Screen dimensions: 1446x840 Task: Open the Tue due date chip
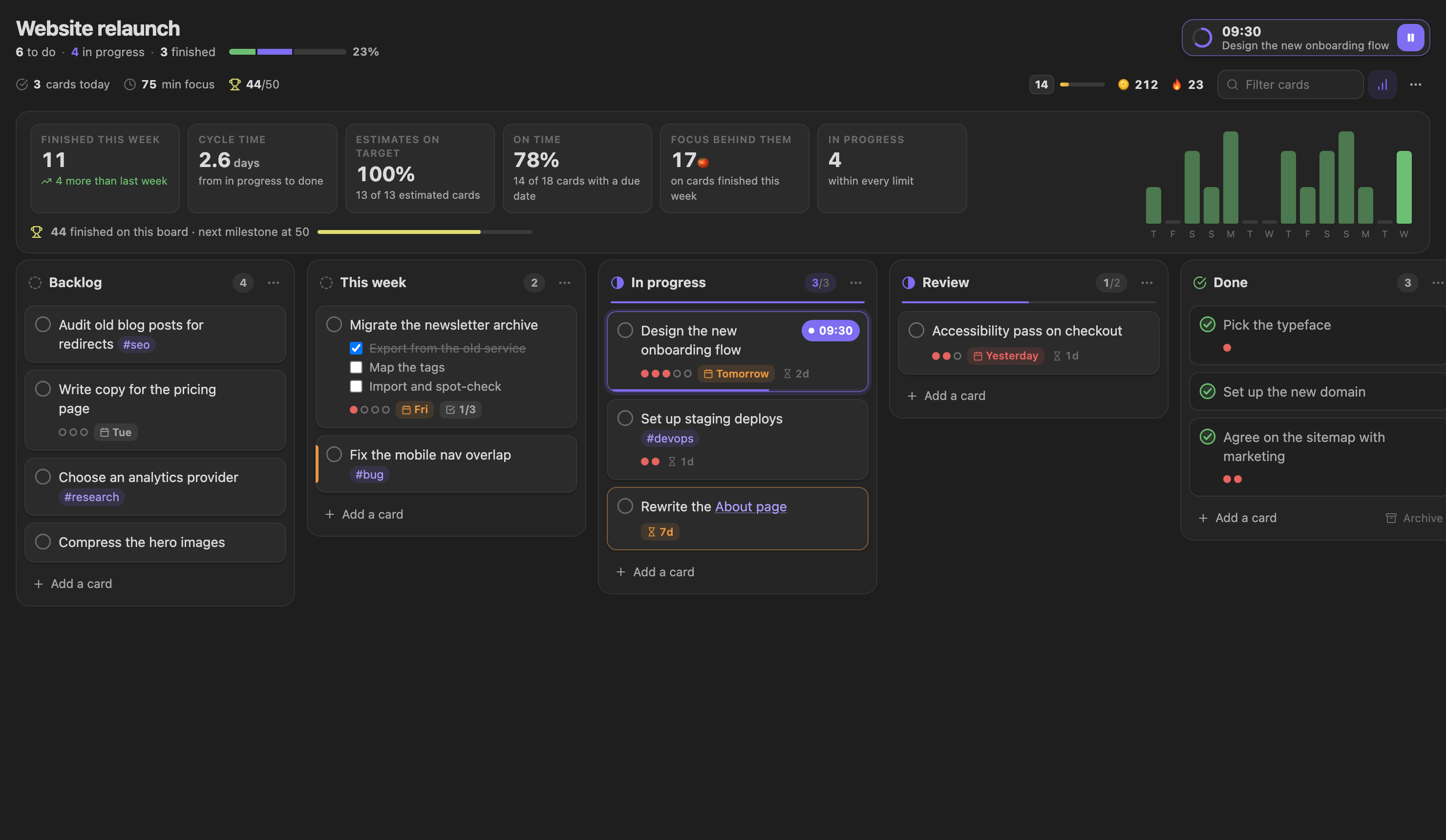(x=115, y=432)
